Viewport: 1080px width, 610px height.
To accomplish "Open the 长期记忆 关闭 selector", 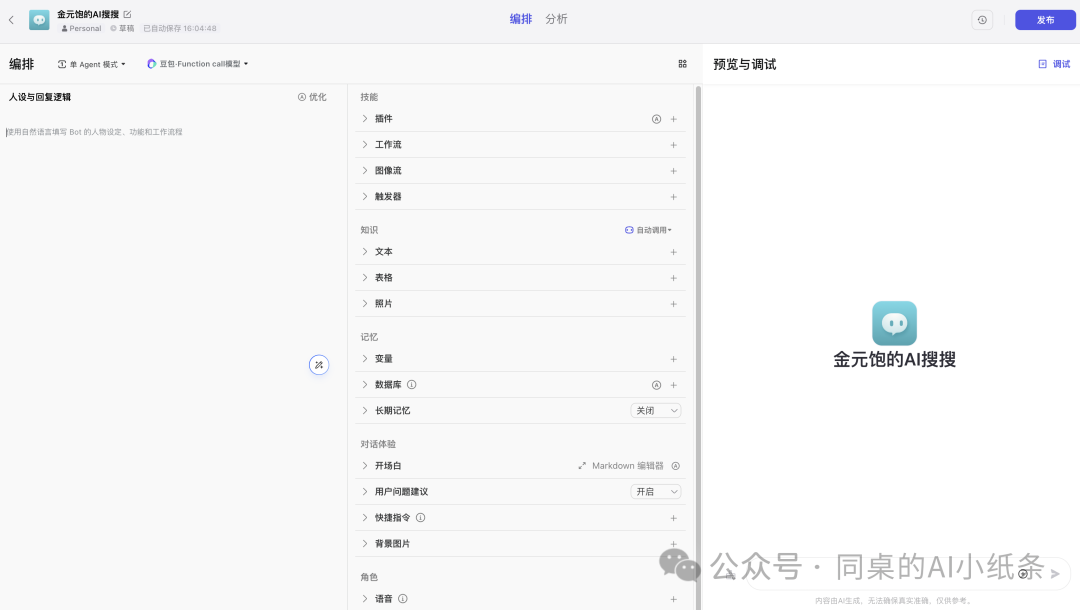I will 656,410.
